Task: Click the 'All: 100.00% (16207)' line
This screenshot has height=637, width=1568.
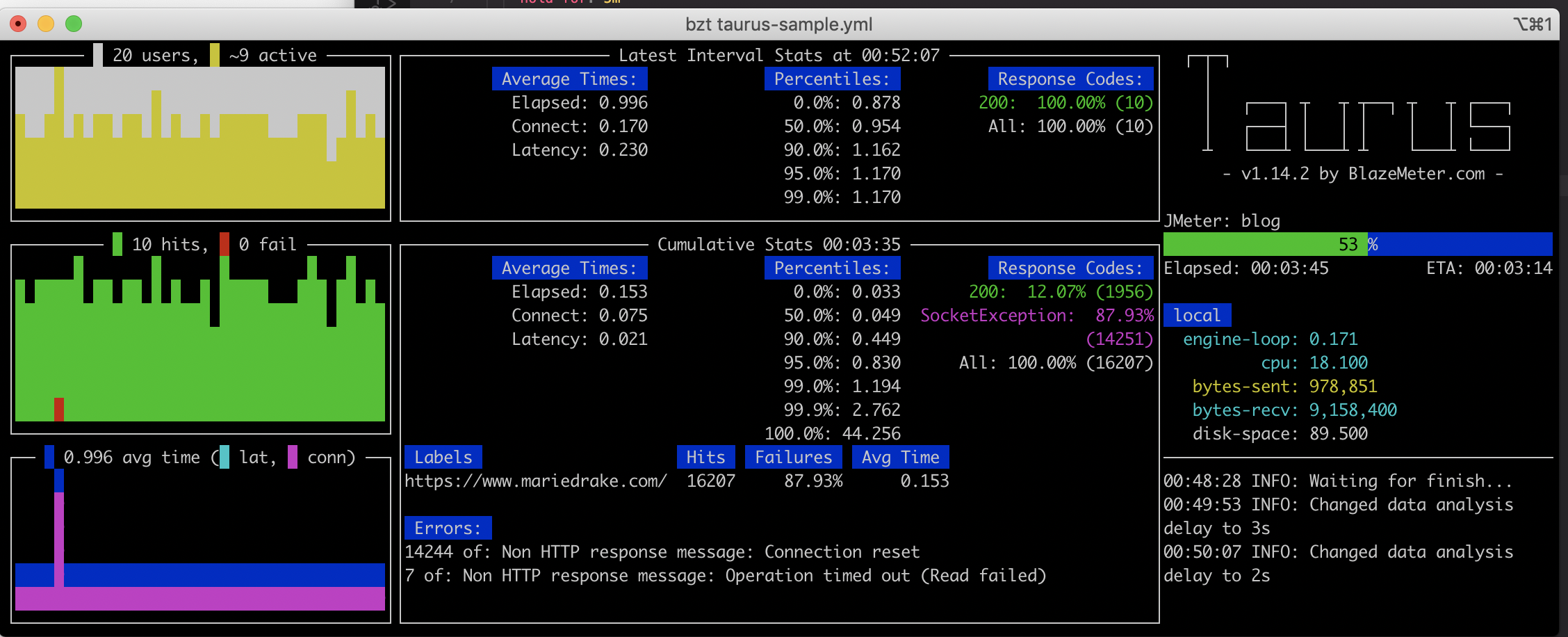Action: pos(1056,362)
